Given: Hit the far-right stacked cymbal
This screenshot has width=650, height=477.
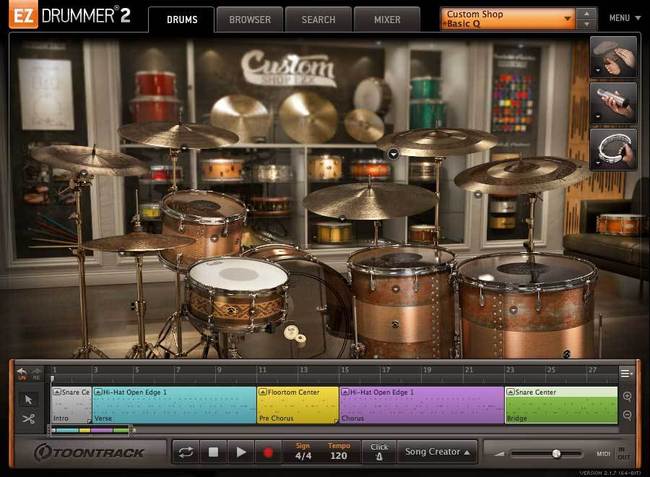Looking at the screenshot, I should (x=521, y=174).
